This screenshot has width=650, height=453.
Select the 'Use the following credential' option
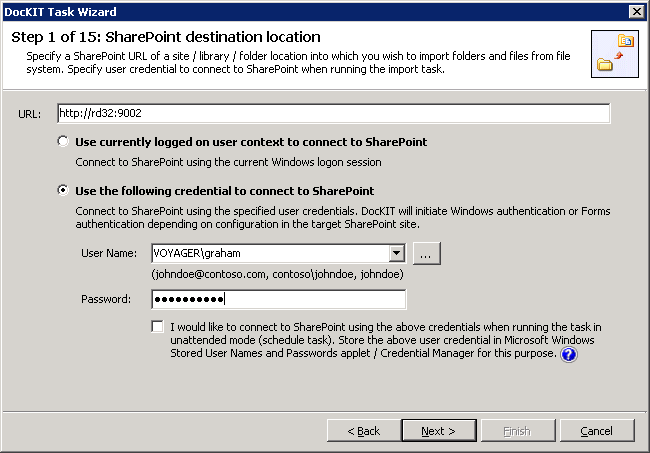point(64,190)
